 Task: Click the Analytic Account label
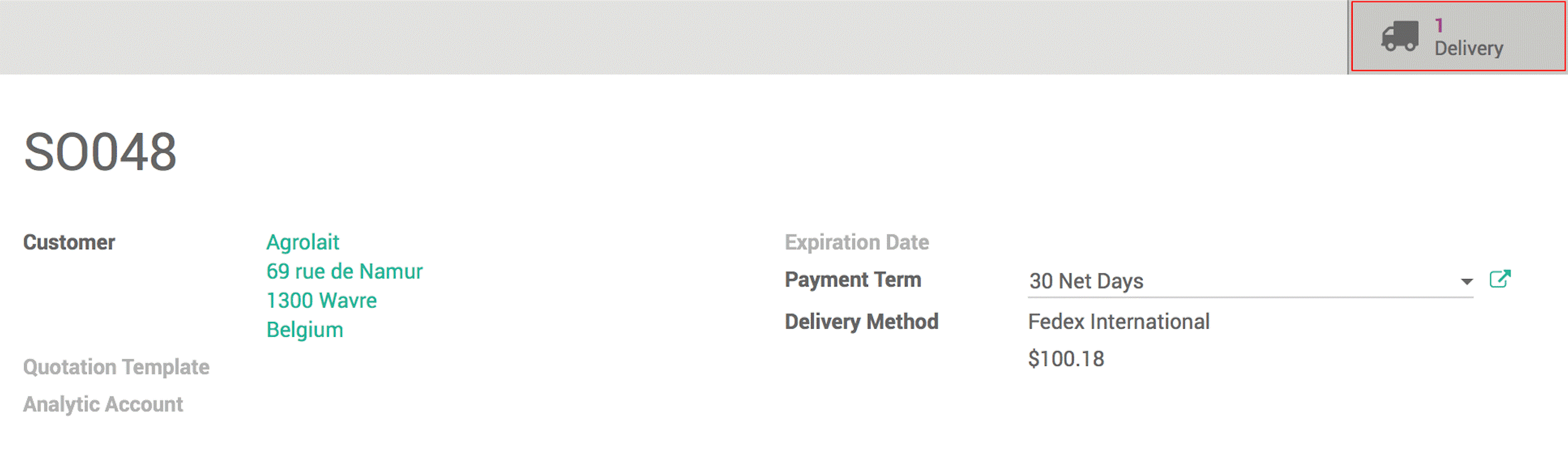(103, 404)
